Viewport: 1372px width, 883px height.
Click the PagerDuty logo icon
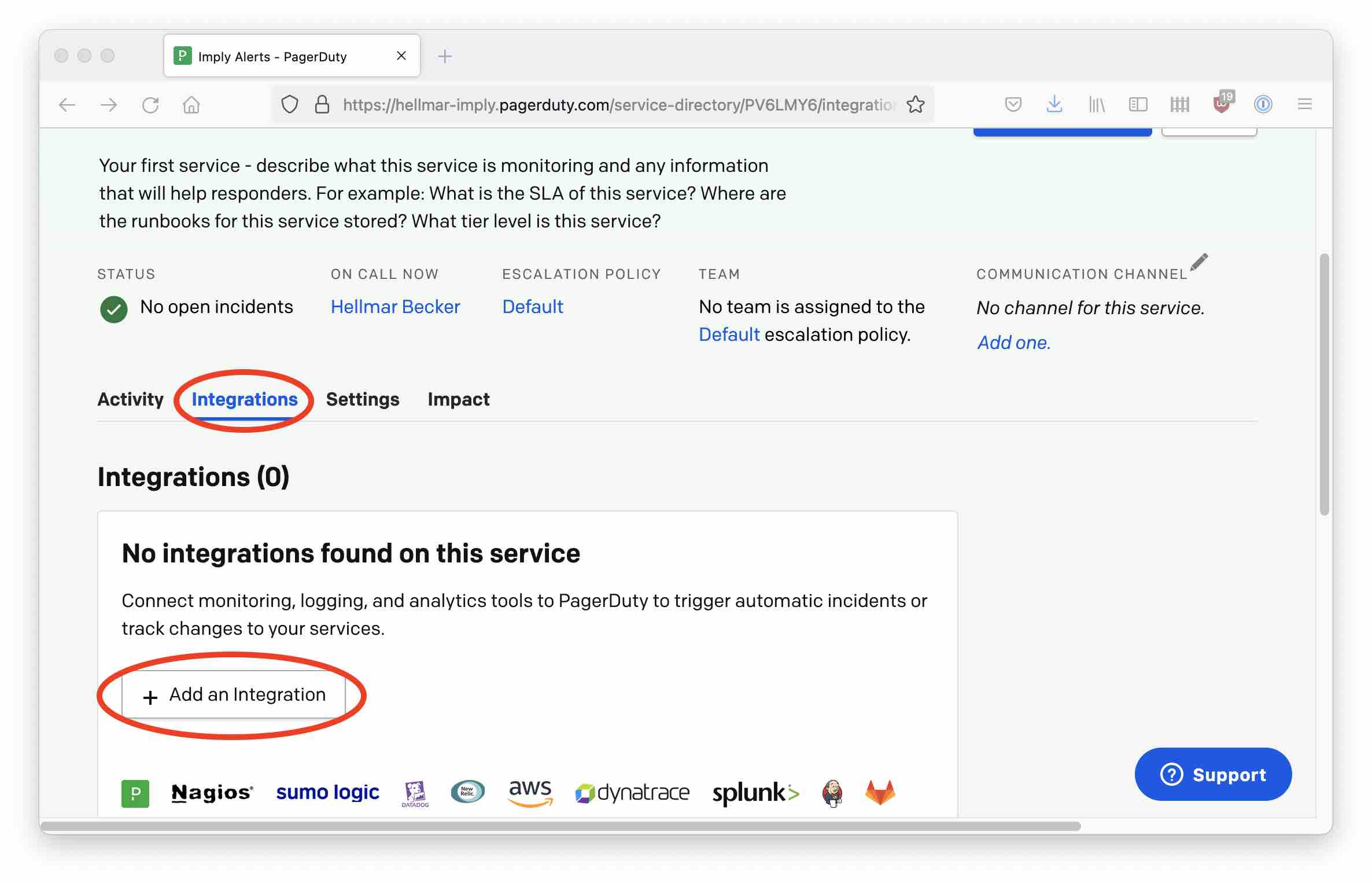[x=135, y=791]
